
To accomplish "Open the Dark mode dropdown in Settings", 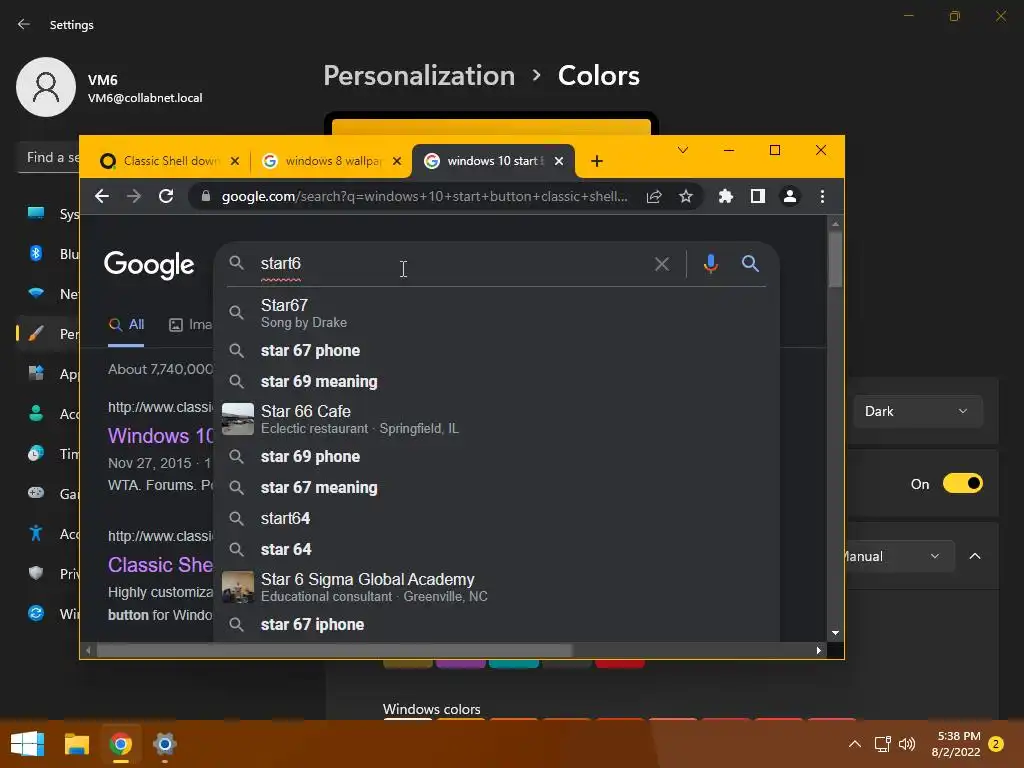I will pos(918,411).
